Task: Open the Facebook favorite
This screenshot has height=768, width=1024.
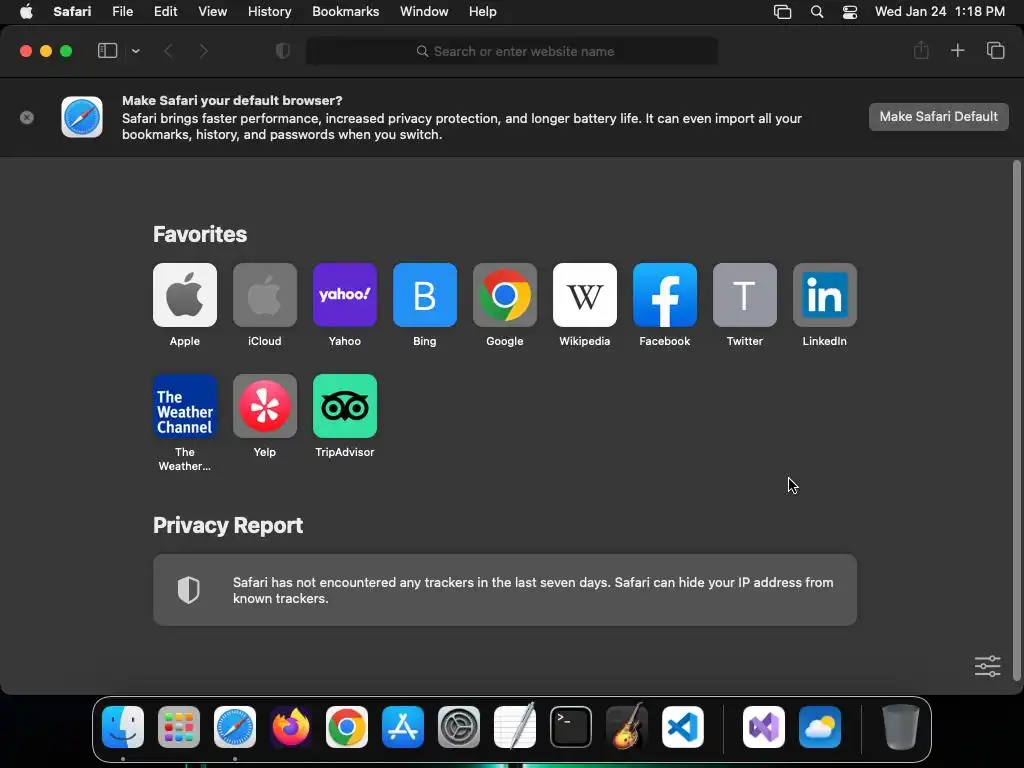Action: (x=665, y=295)
